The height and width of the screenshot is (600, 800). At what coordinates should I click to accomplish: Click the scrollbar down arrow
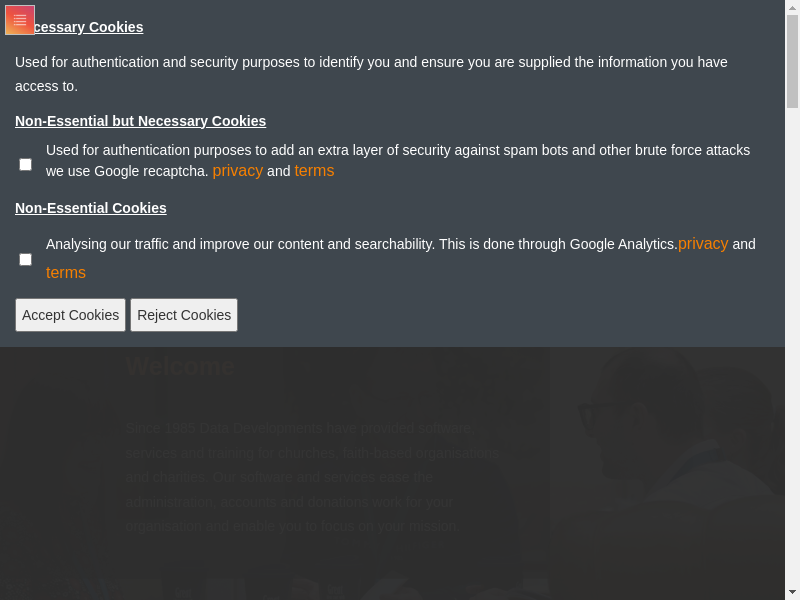point(792,592)
